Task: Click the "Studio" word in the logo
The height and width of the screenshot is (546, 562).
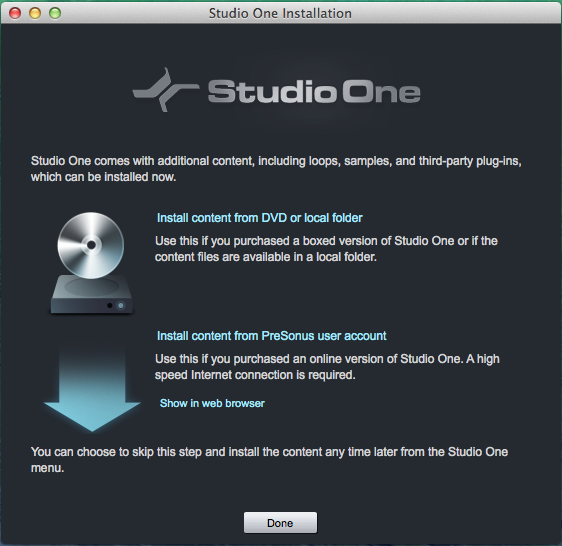Action: (x=272, y=92)
